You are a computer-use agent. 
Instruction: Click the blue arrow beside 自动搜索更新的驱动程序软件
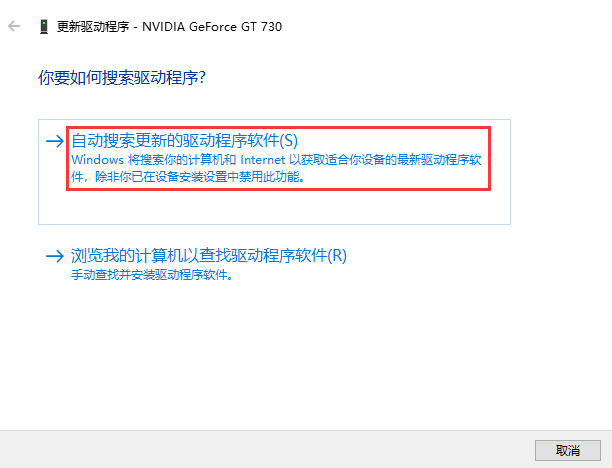(x=55, y=141)
